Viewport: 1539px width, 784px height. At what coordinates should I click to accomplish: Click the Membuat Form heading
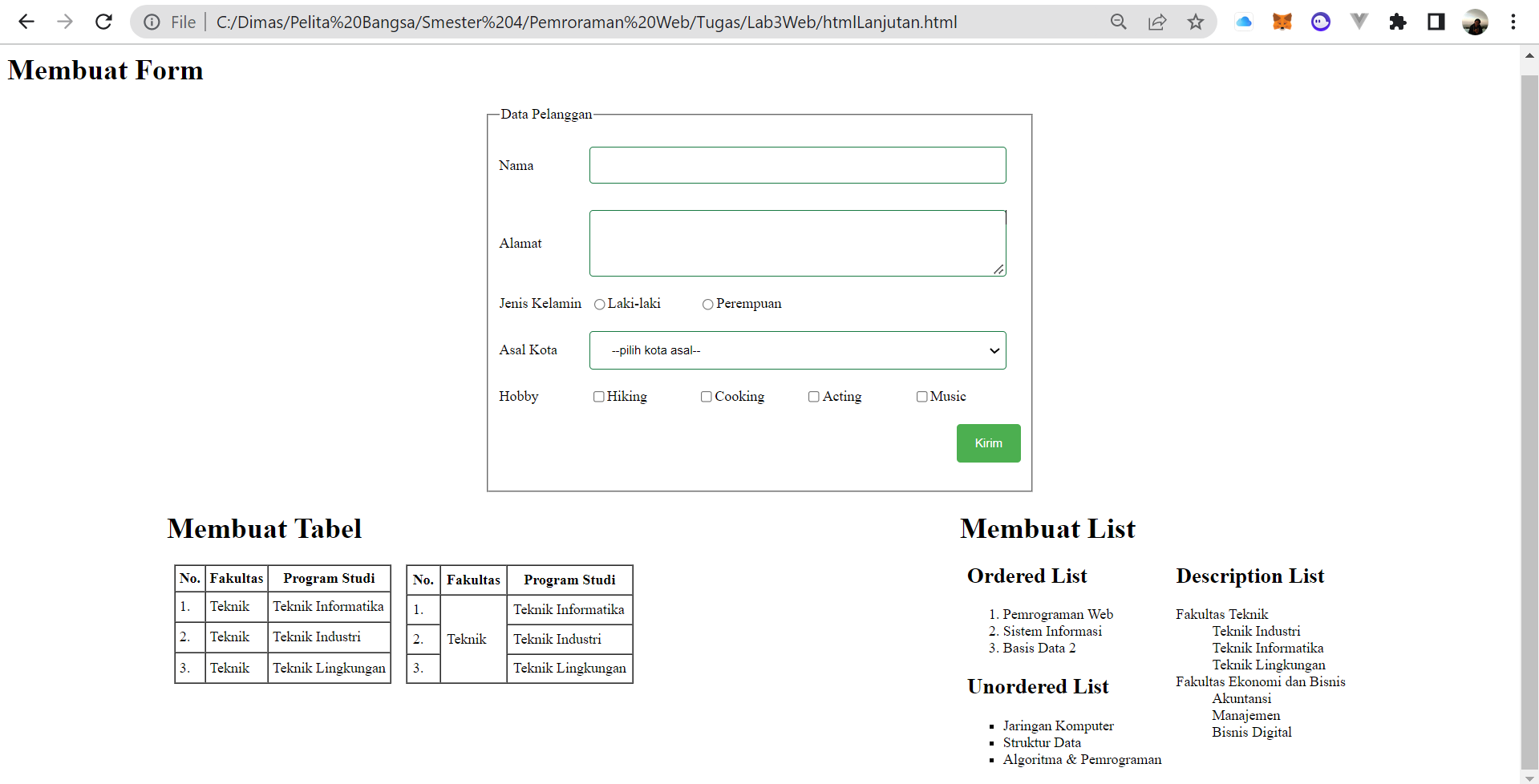click(105, 71)
